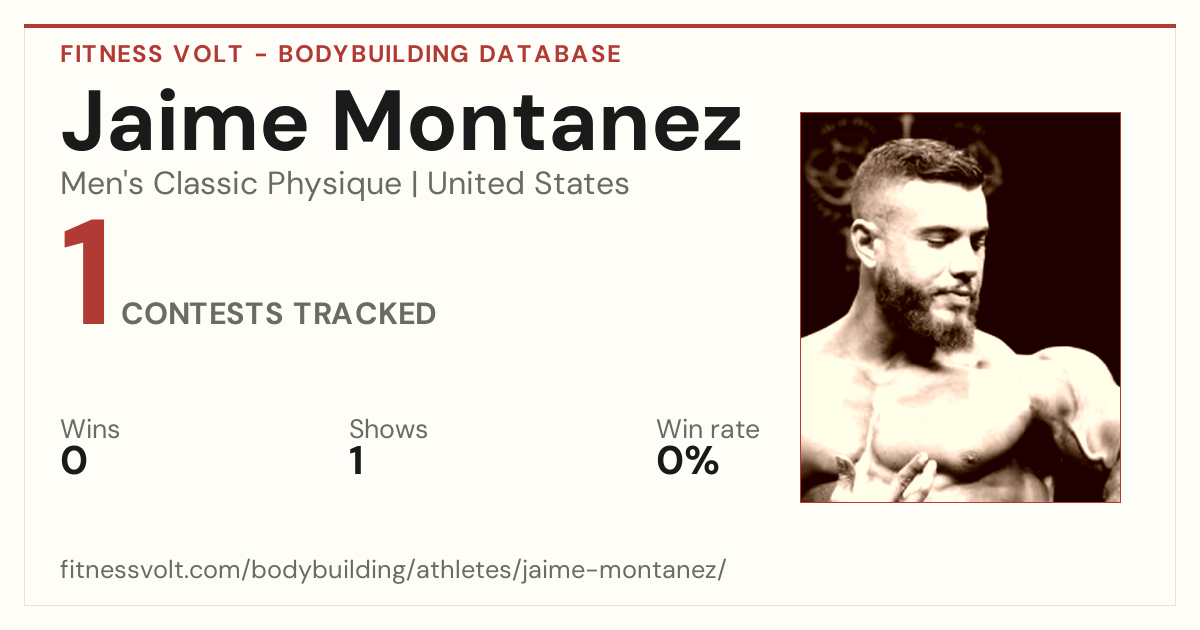Click the FITNESS VOLT brand text
Viewport: 1200px width, 630px height.
151,54
